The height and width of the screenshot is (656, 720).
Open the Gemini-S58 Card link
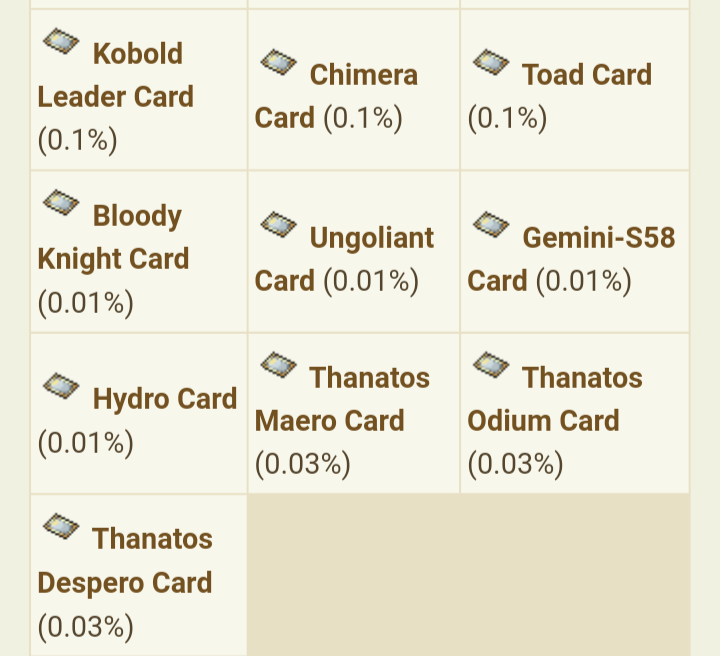(x=571, y=259)
